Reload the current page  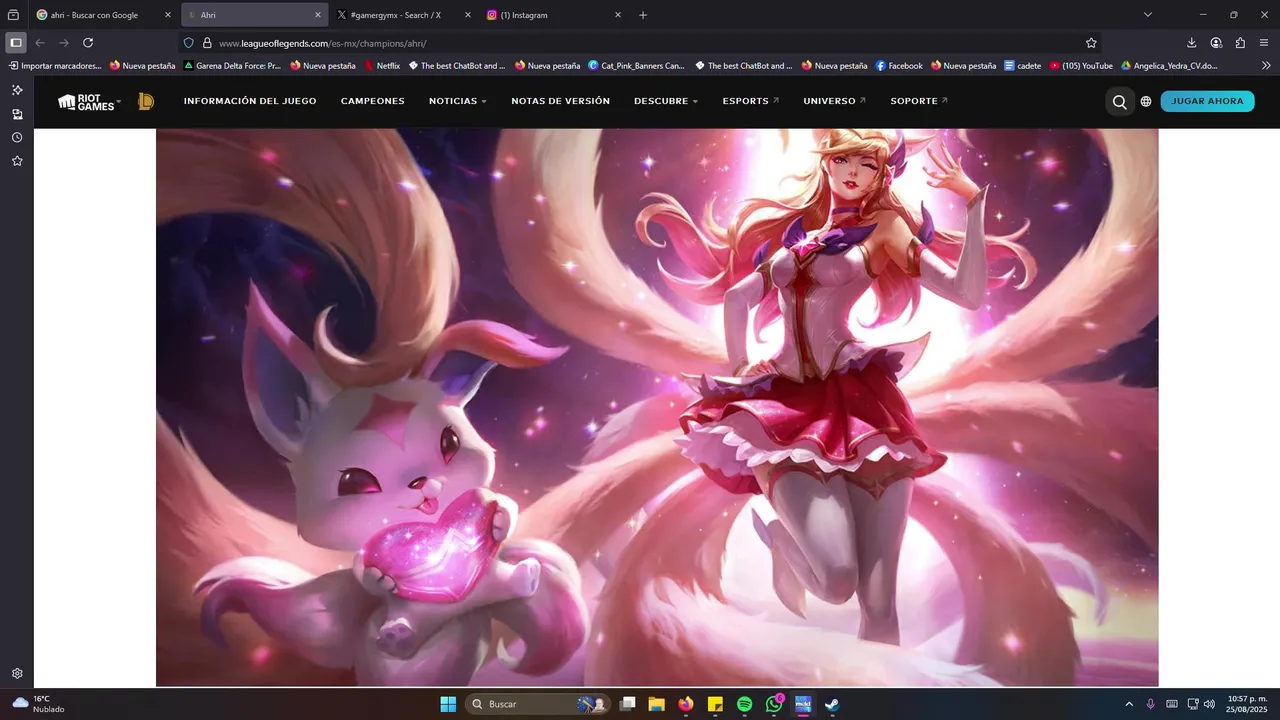88,43
